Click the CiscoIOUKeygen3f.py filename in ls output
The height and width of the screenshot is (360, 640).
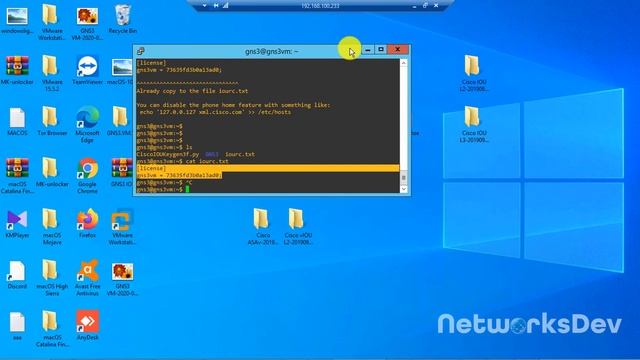click(x=168, y=154)
